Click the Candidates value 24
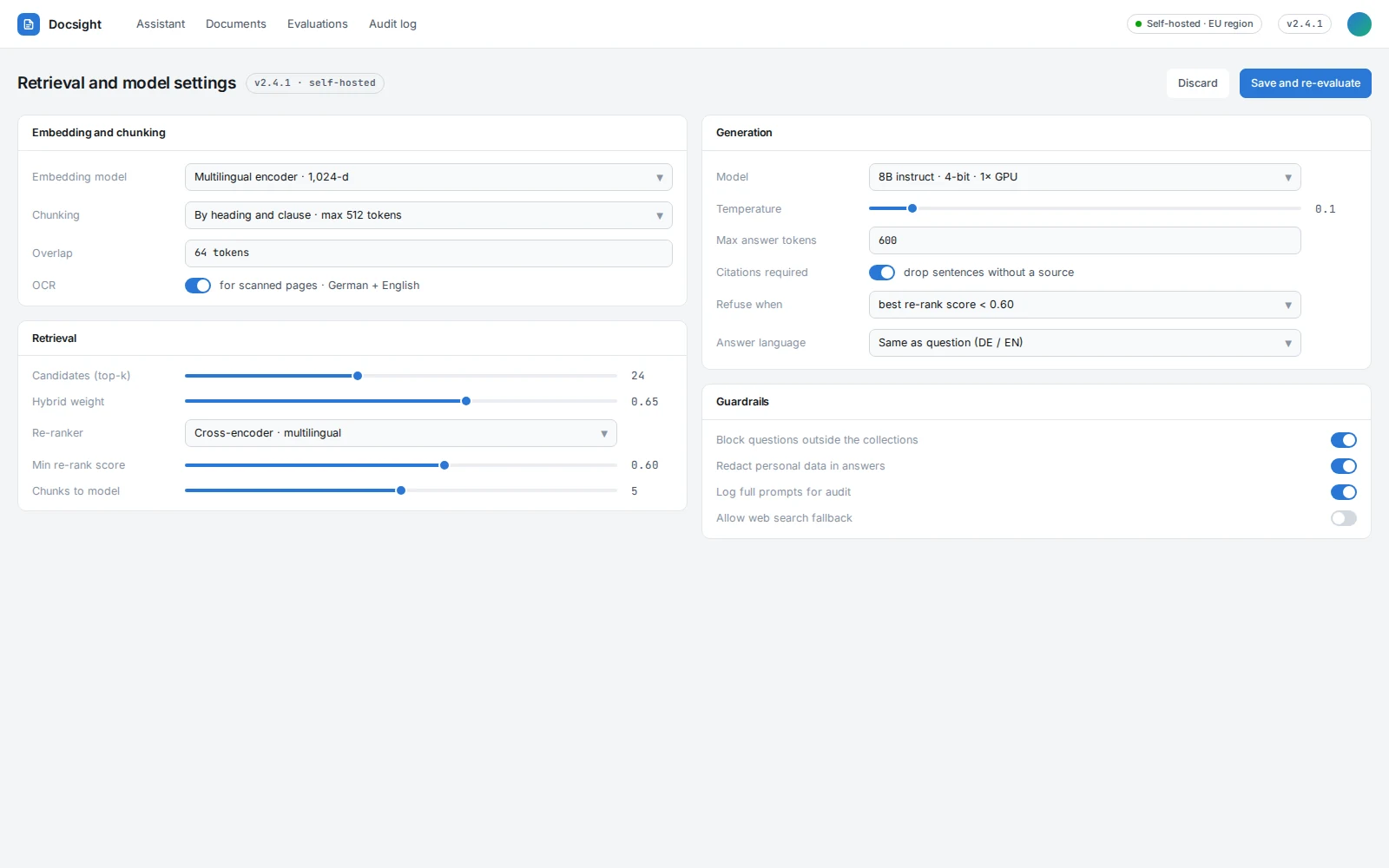This screenshot has width=1389, height=868. (x=638, y=376)
